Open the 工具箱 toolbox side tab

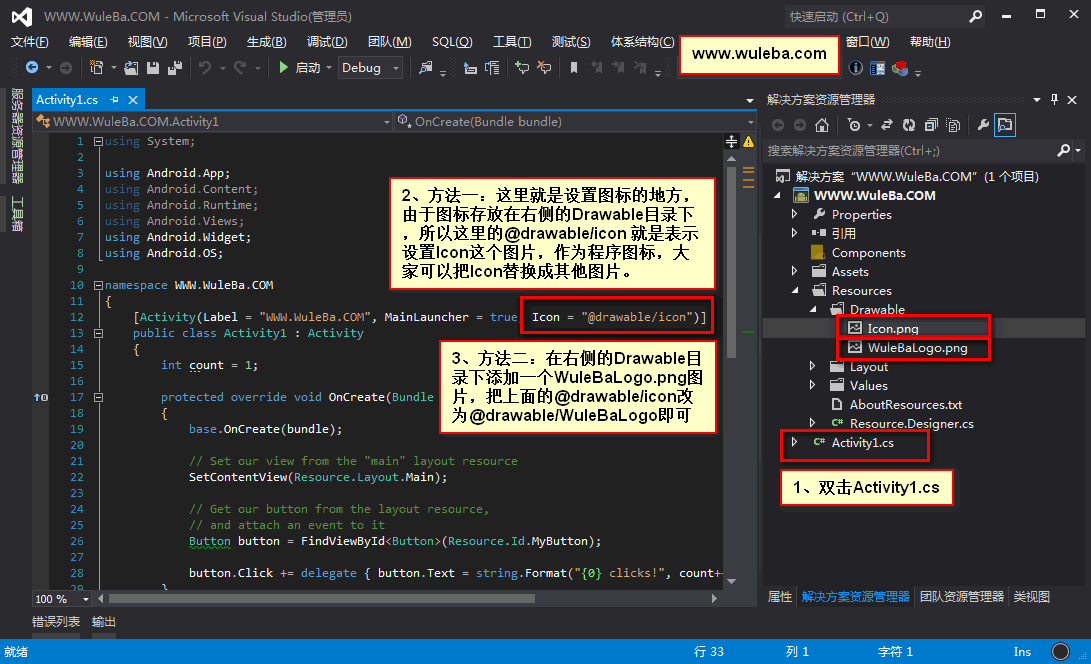[x=17, y=214]
